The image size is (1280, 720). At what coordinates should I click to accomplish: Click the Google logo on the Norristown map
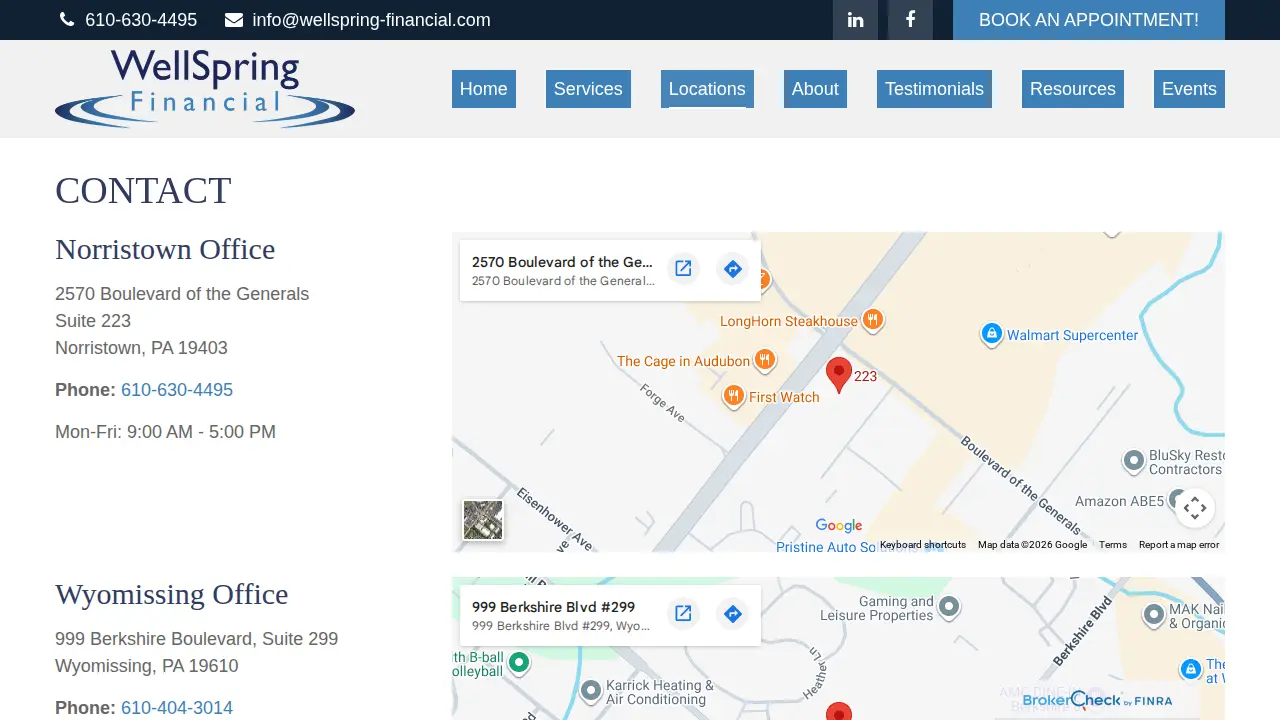coord(839,526)
